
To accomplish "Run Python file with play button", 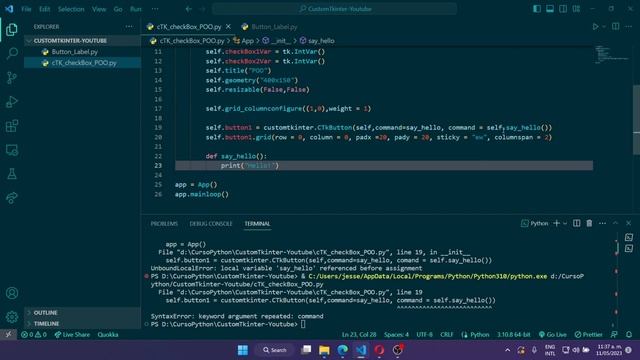I will [x=596, y=27].
